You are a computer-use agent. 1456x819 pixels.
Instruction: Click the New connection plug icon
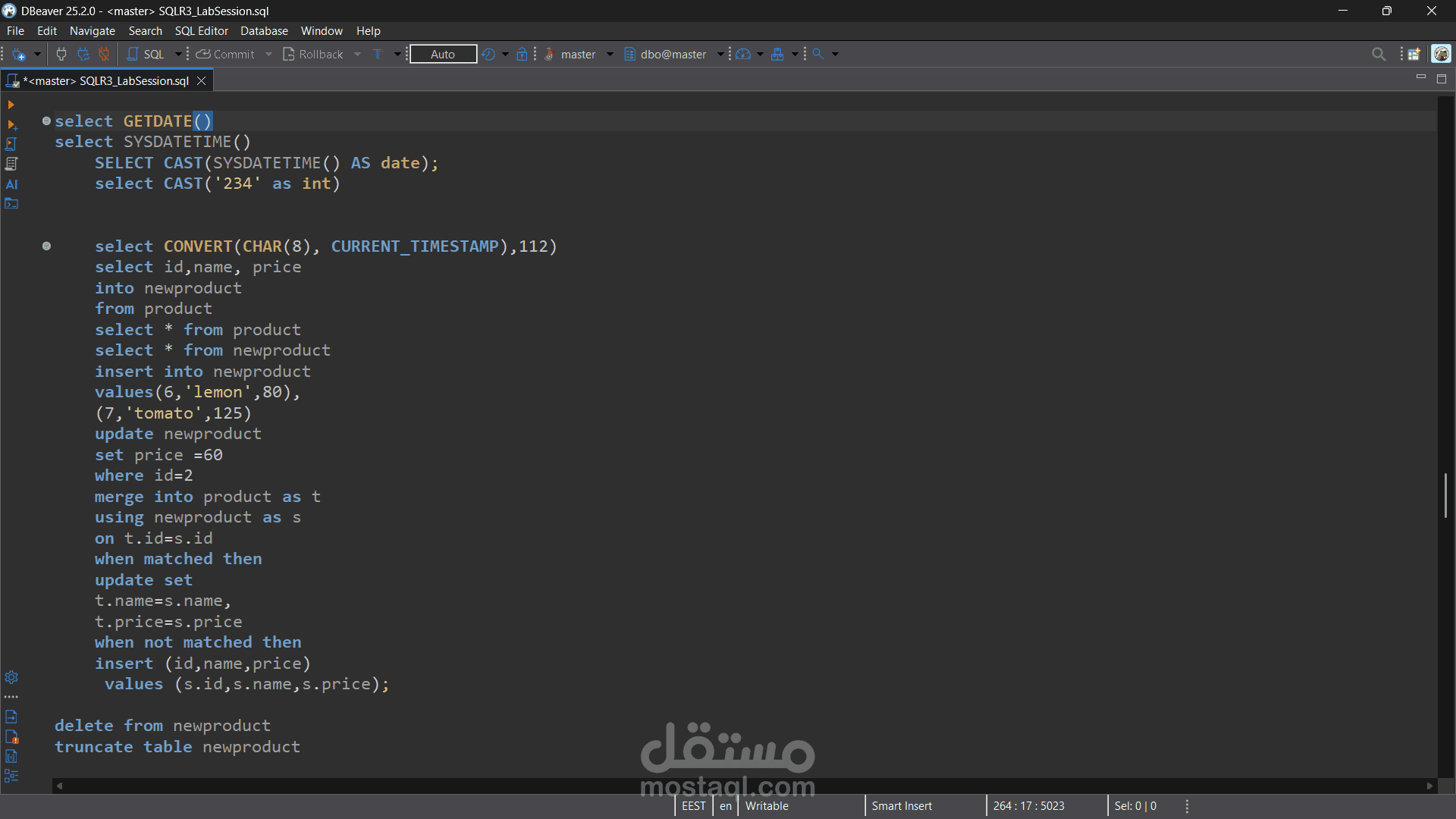[19, 54]
